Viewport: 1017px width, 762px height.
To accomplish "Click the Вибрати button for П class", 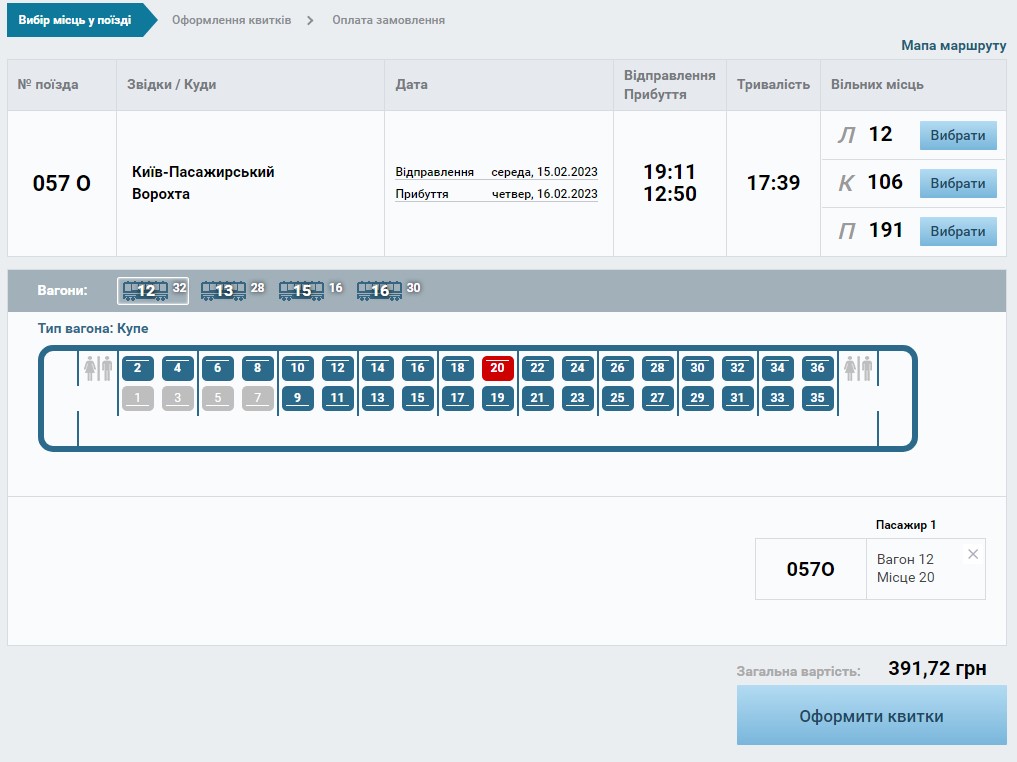I will 958,231.
